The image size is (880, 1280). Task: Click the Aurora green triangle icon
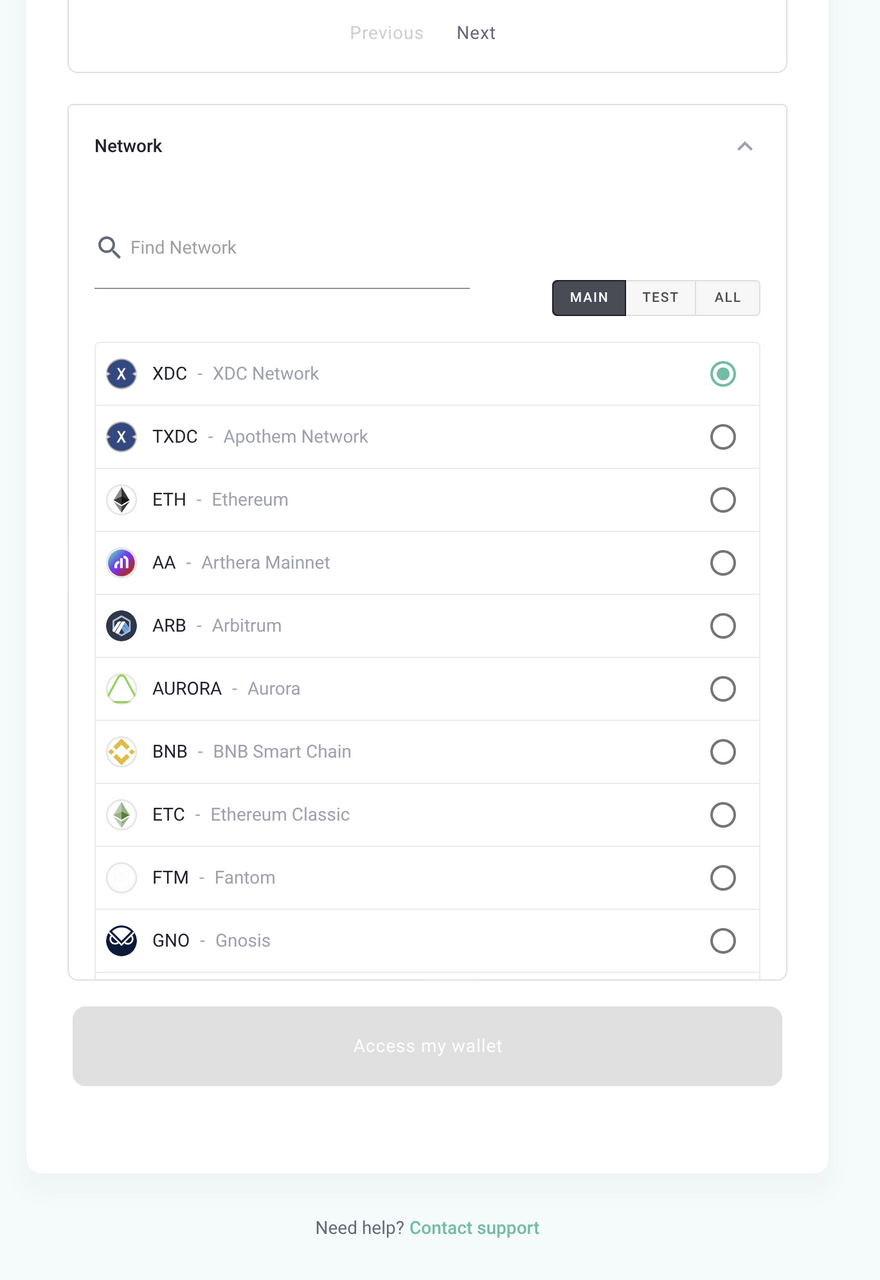(x=121, y=689)
